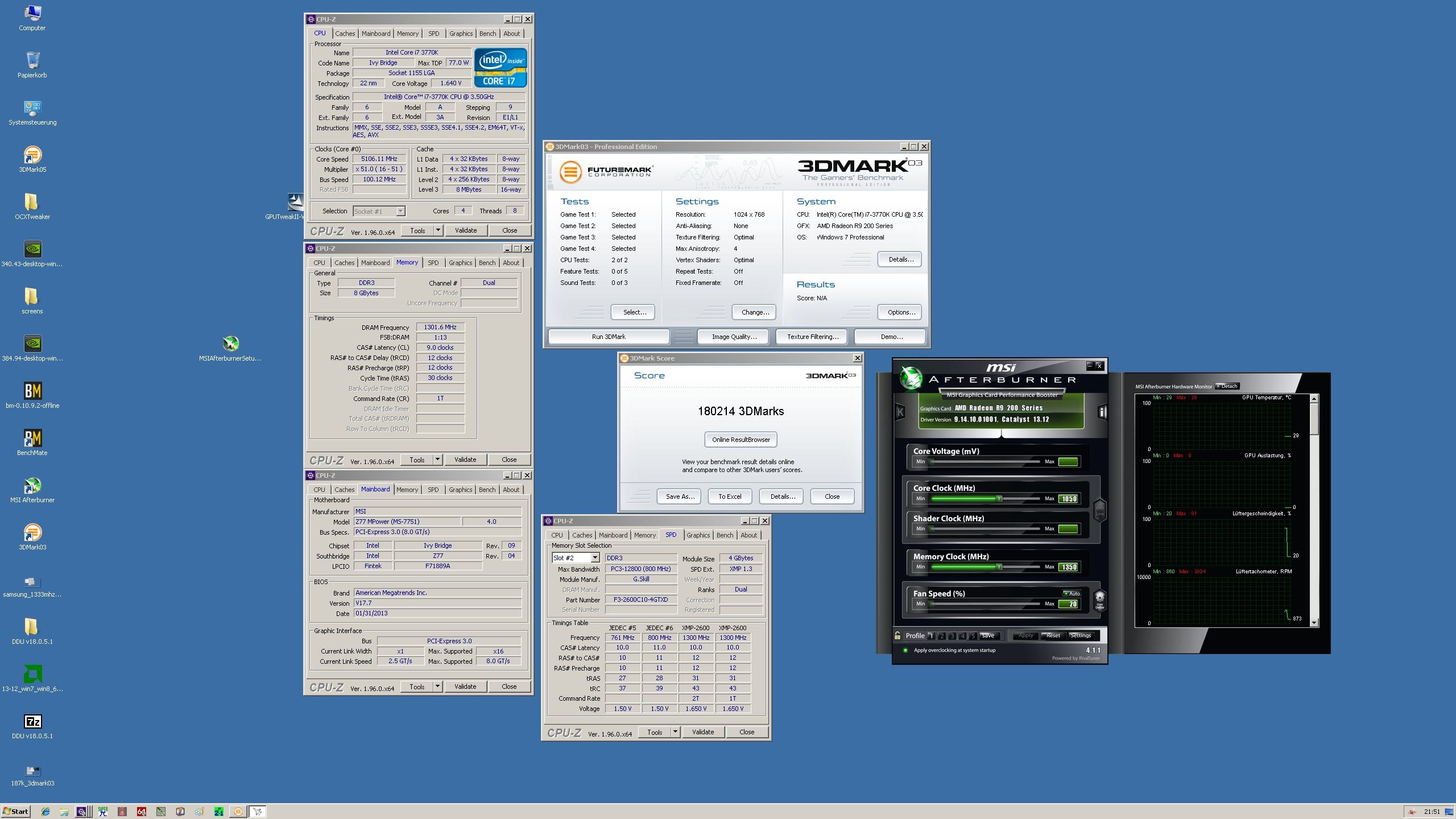Screen dimensions: 1456x819
Task: Click the Fan Speed slider track
Action: coord(986,604)
